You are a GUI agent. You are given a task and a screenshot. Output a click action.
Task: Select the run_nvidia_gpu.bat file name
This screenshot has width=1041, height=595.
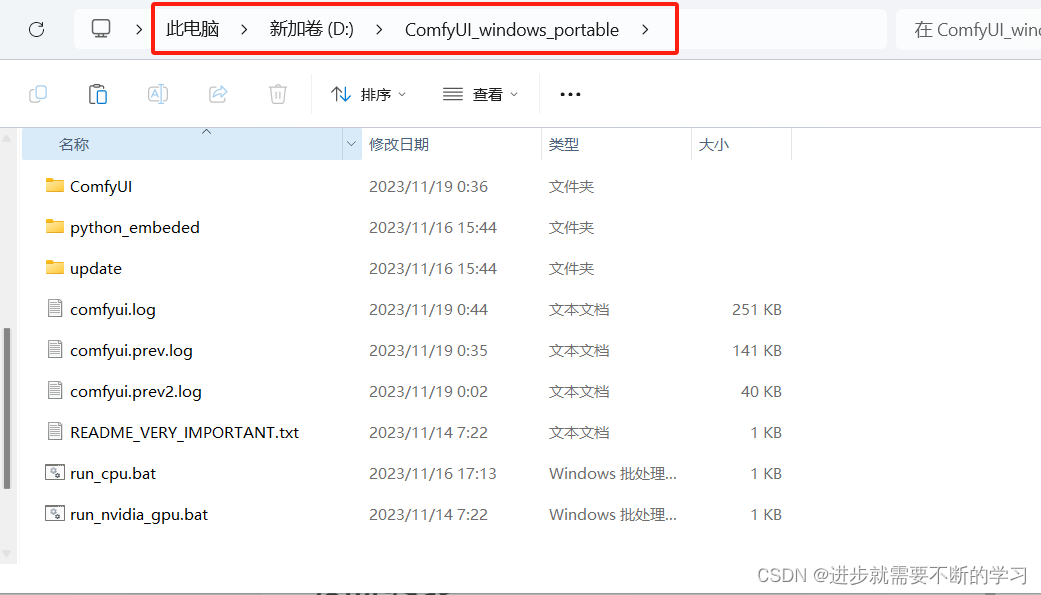[x=139, y=515]
